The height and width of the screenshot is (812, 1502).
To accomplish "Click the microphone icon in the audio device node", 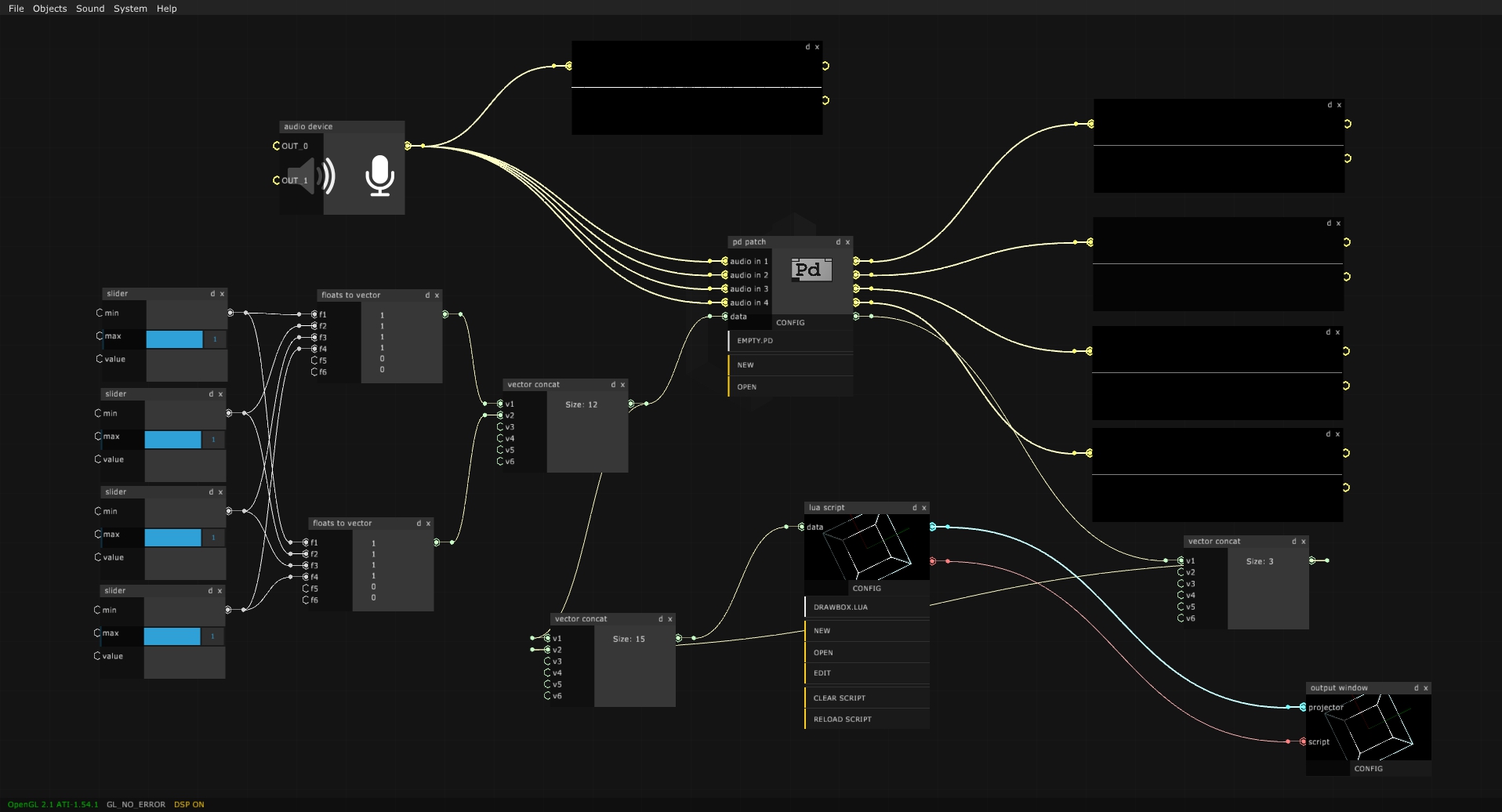I will pos(378,176).
